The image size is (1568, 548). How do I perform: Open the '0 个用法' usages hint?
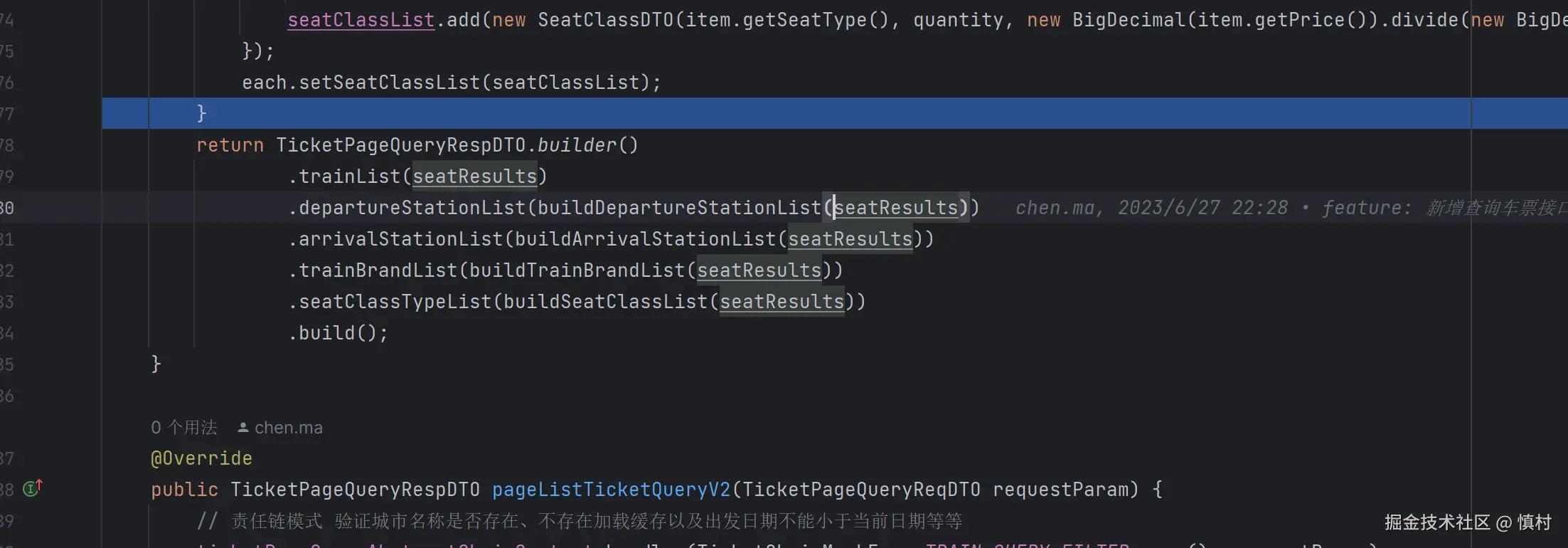pyautogui.click(x=184, y=428)
